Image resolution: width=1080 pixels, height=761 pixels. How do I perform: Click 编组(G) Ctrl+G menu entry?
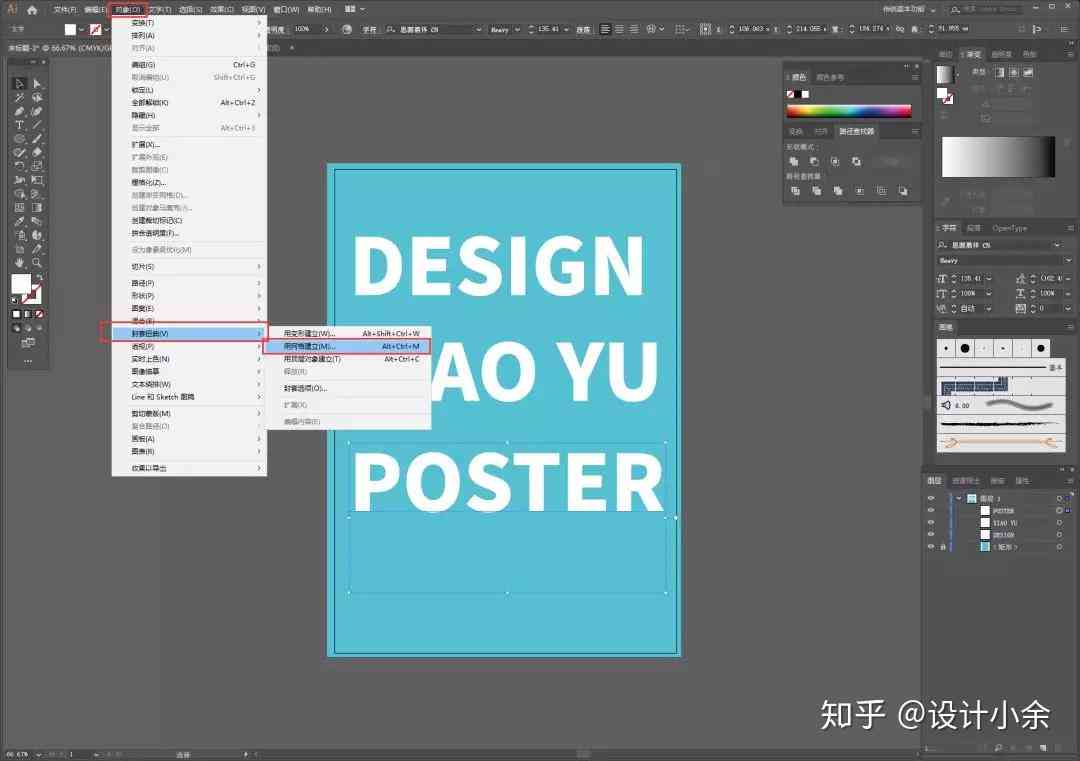(x=189, y=65)
